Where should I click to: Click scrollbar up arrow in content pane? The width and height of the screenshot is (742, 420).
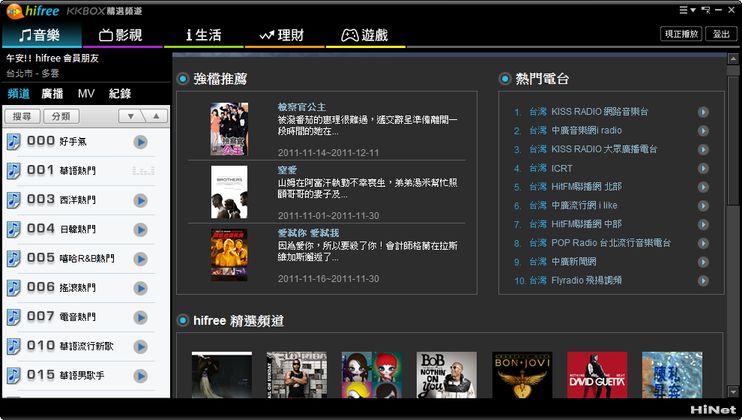tap(733, 59)
